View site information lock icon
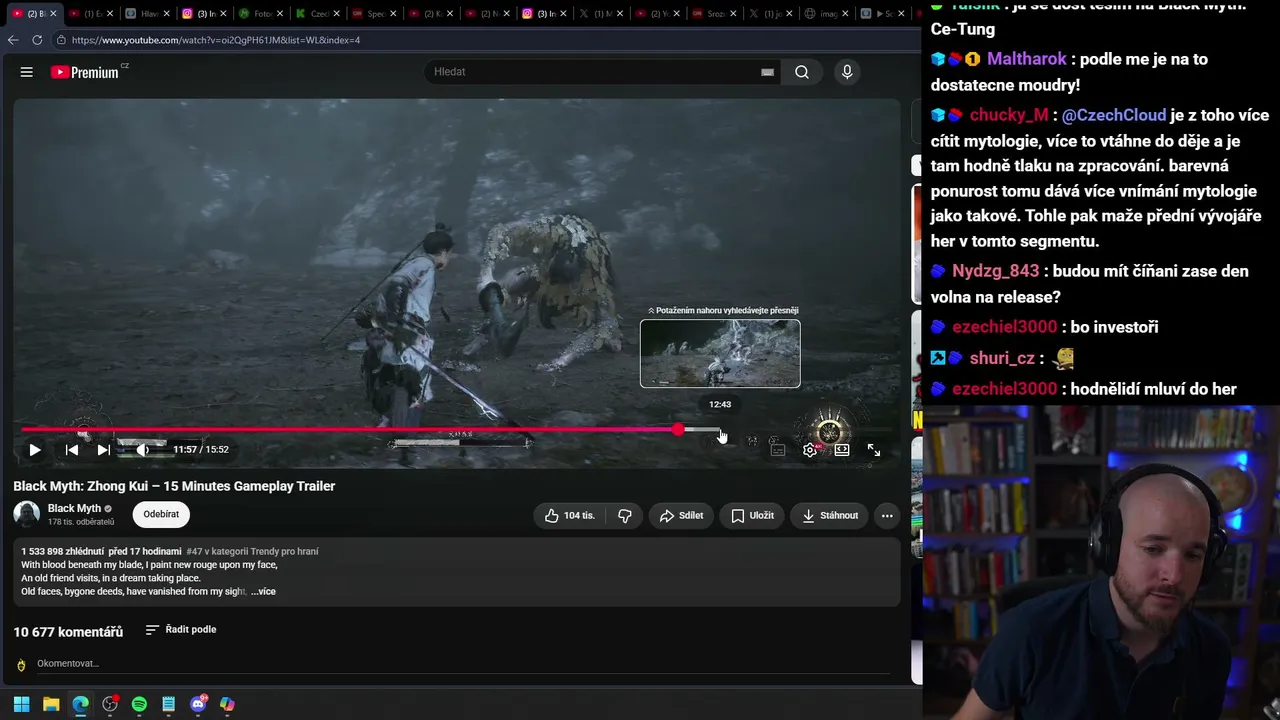 [x=61, y=40]
